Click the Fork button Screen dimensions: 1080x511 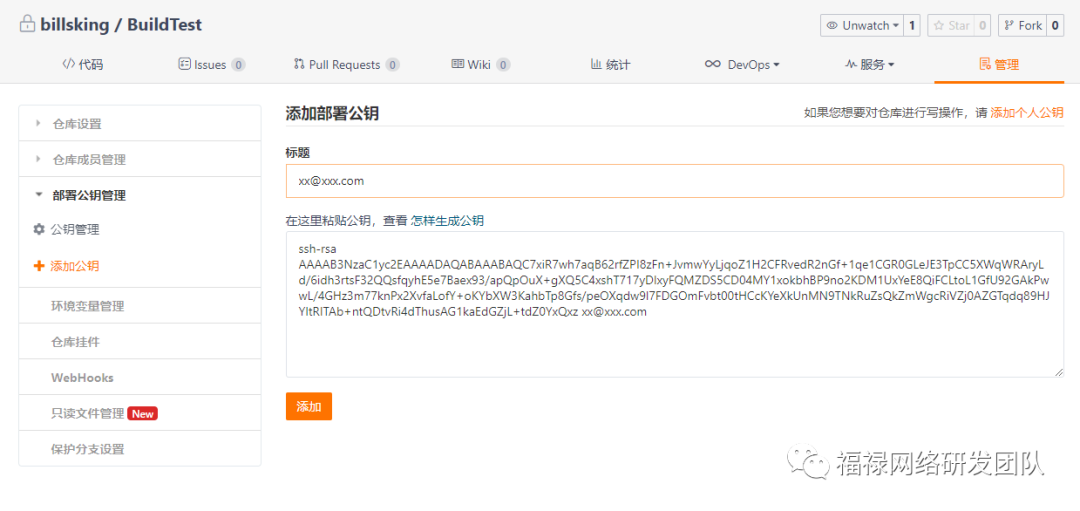coord(1021,25)
